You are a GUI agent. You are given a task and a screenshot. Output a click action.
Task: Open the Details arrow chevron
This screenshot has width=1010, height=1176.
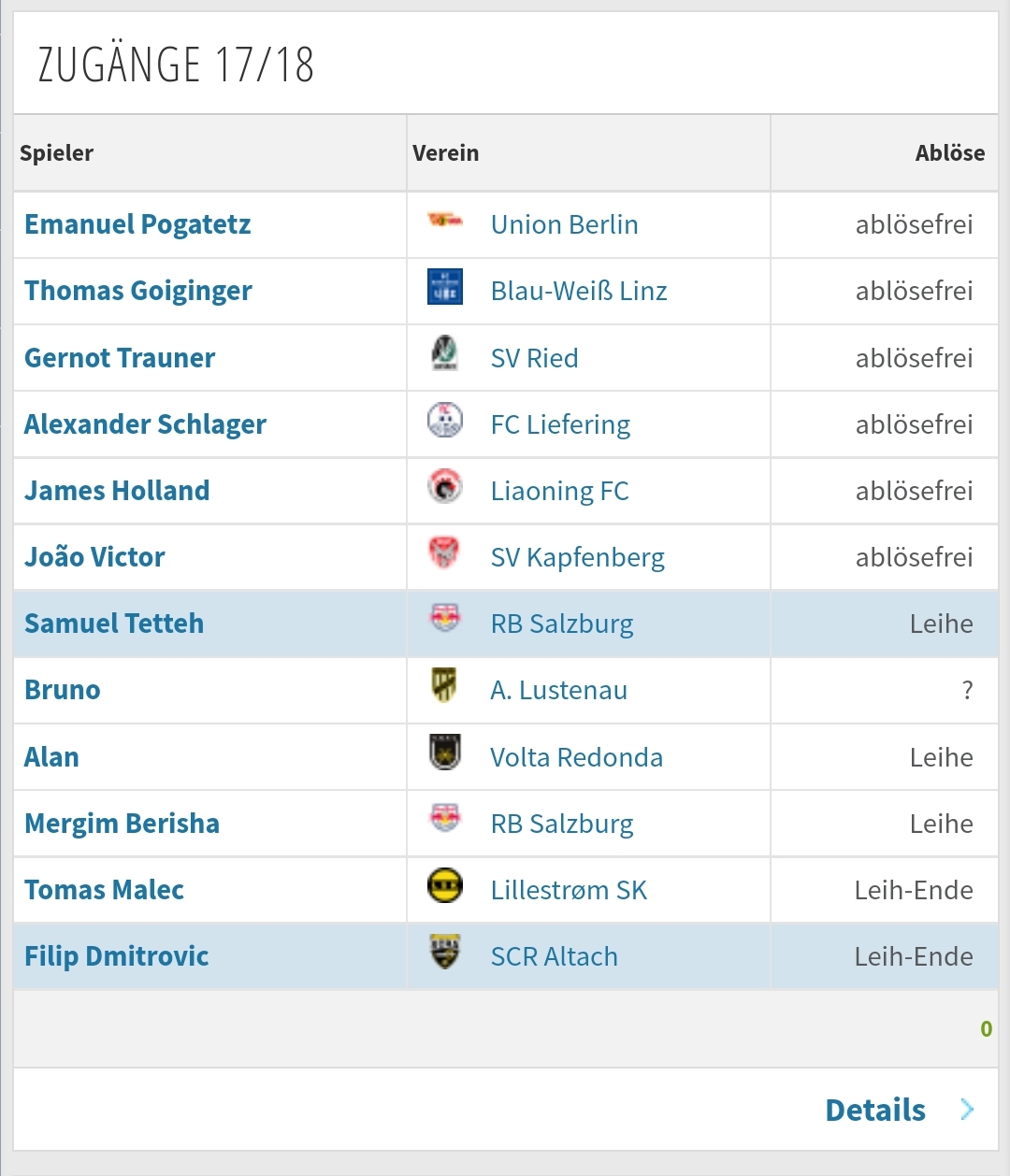[967, 1110]
